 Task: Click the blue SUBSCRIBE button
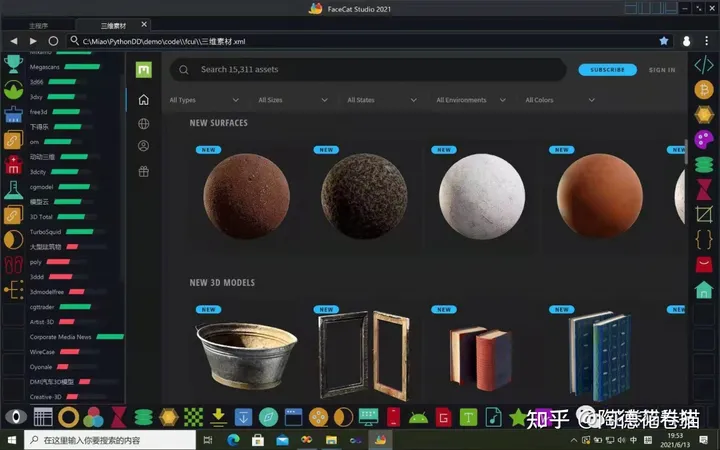pos(607,70)
